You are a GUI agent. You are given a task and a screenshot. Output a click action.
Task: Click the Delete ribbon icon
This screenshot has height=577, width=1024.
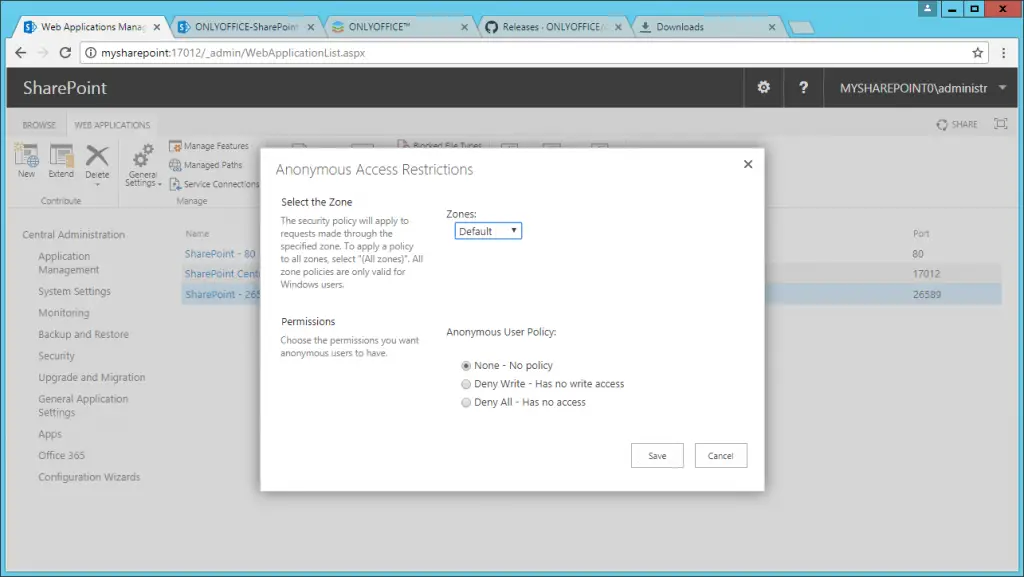[97, 161]
